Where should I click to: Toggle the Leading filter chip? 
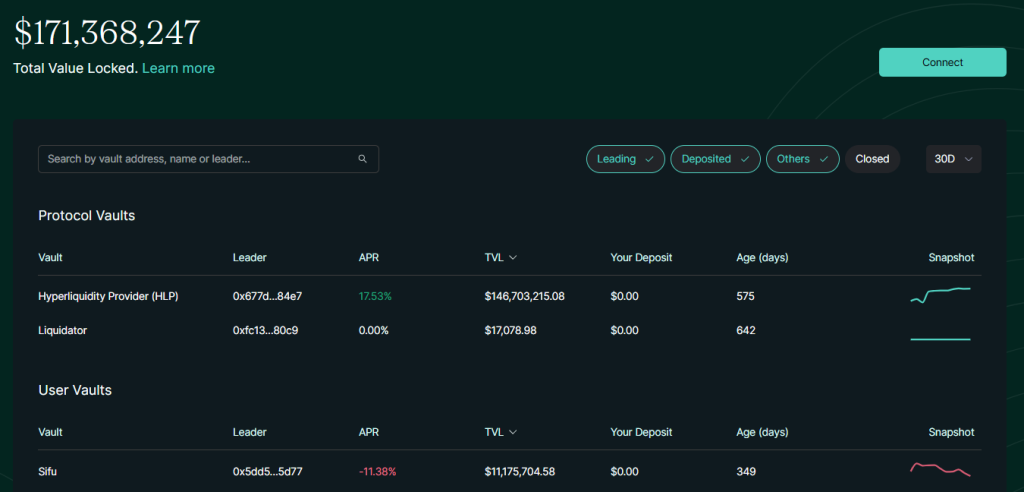point(625,159)
